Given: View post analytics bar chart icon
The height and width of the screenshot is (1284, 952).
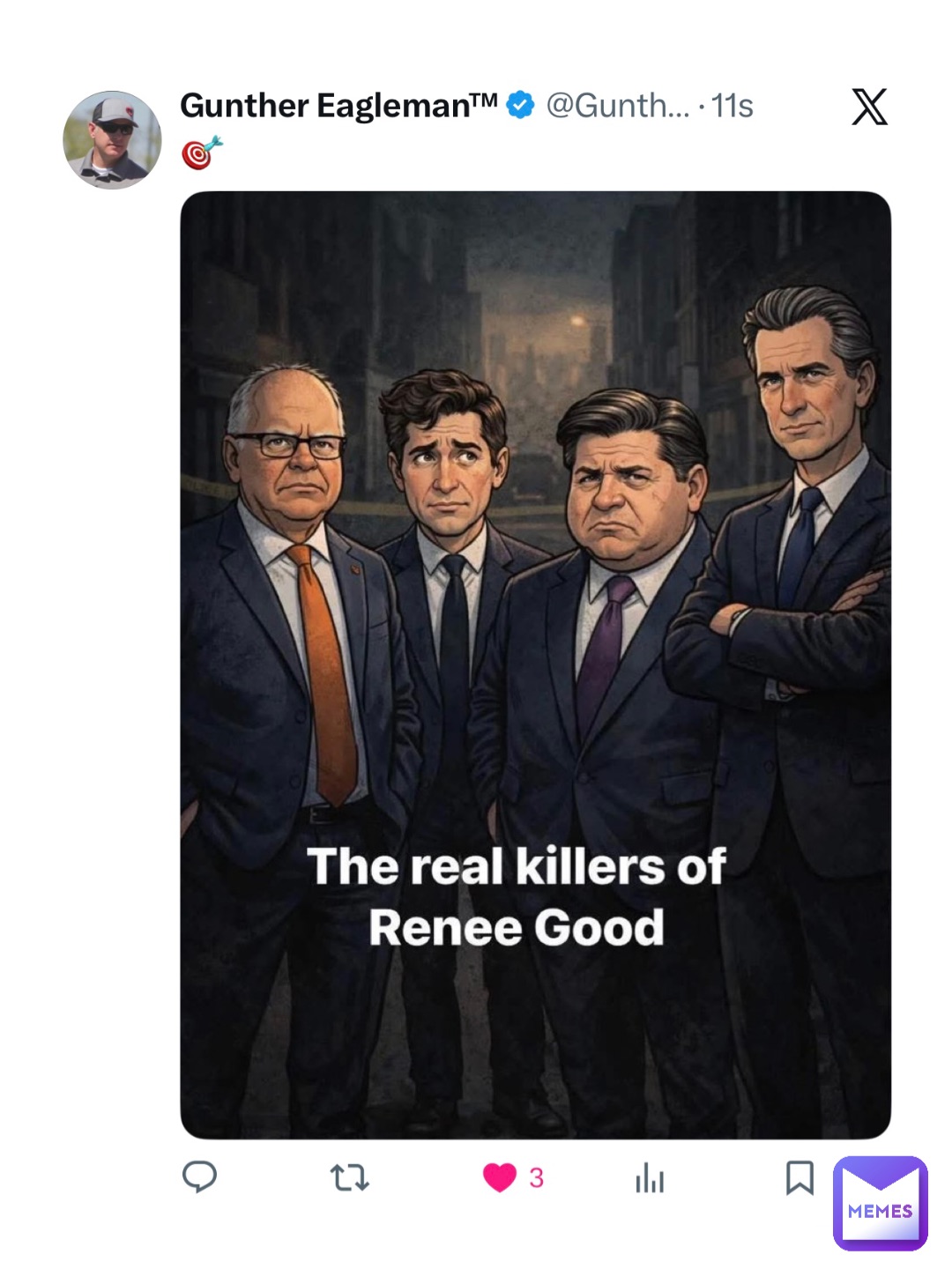Looking at the screenshot, I should pyautogui.click(x=650, y=1177).
